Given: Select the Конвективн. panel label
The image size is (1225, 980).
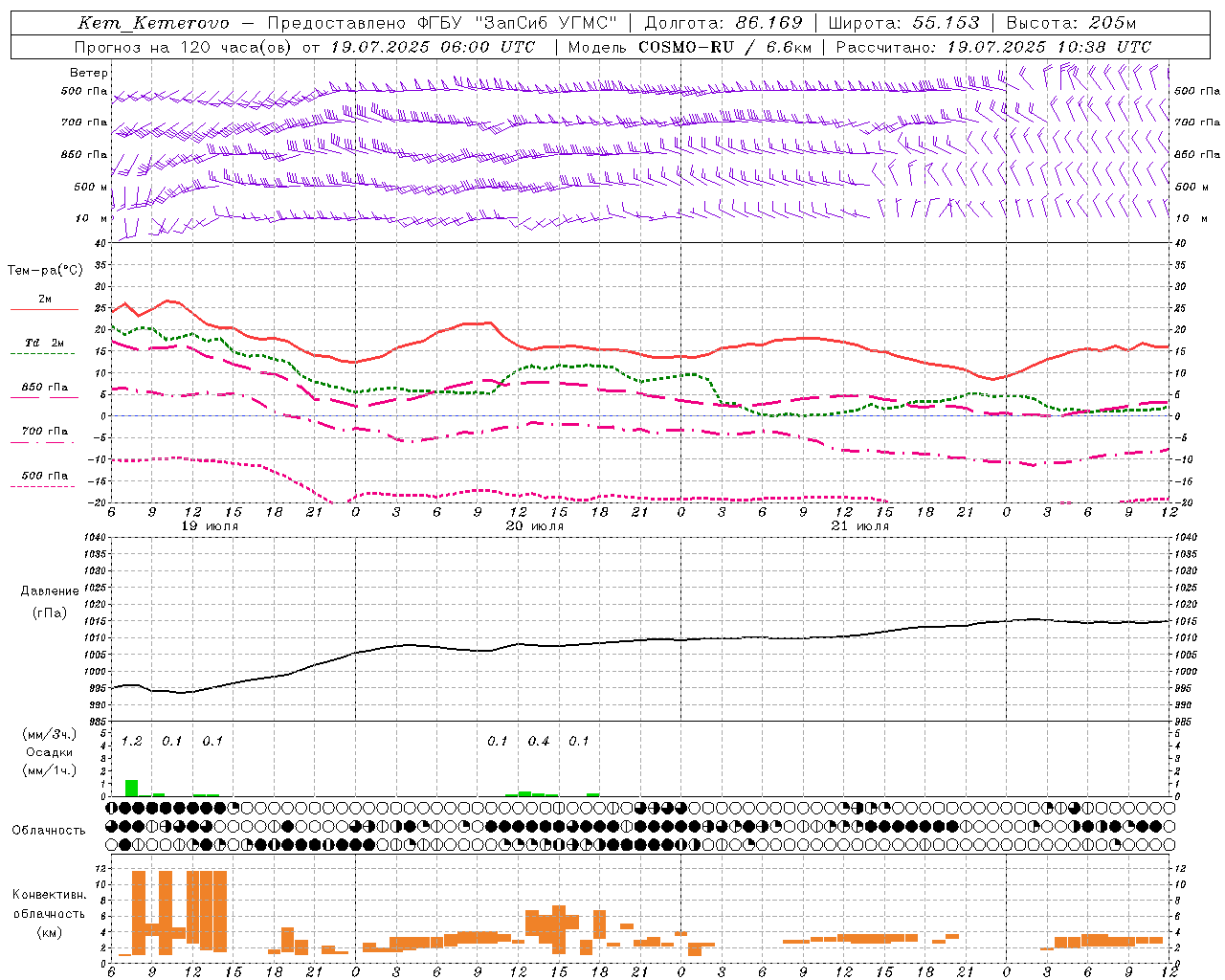Looking at the screenshot, I should 50,895.
